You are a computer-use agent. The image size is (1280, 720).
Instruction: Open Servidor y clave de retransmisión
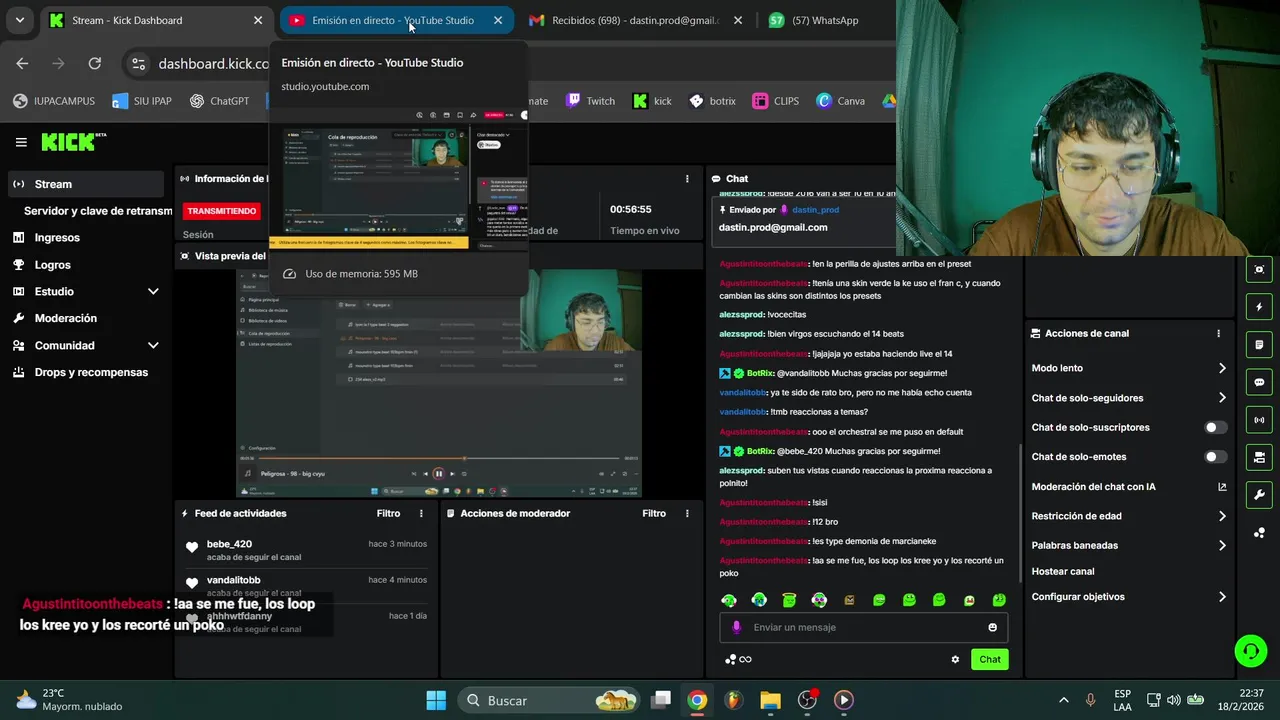tap(92, 211)
